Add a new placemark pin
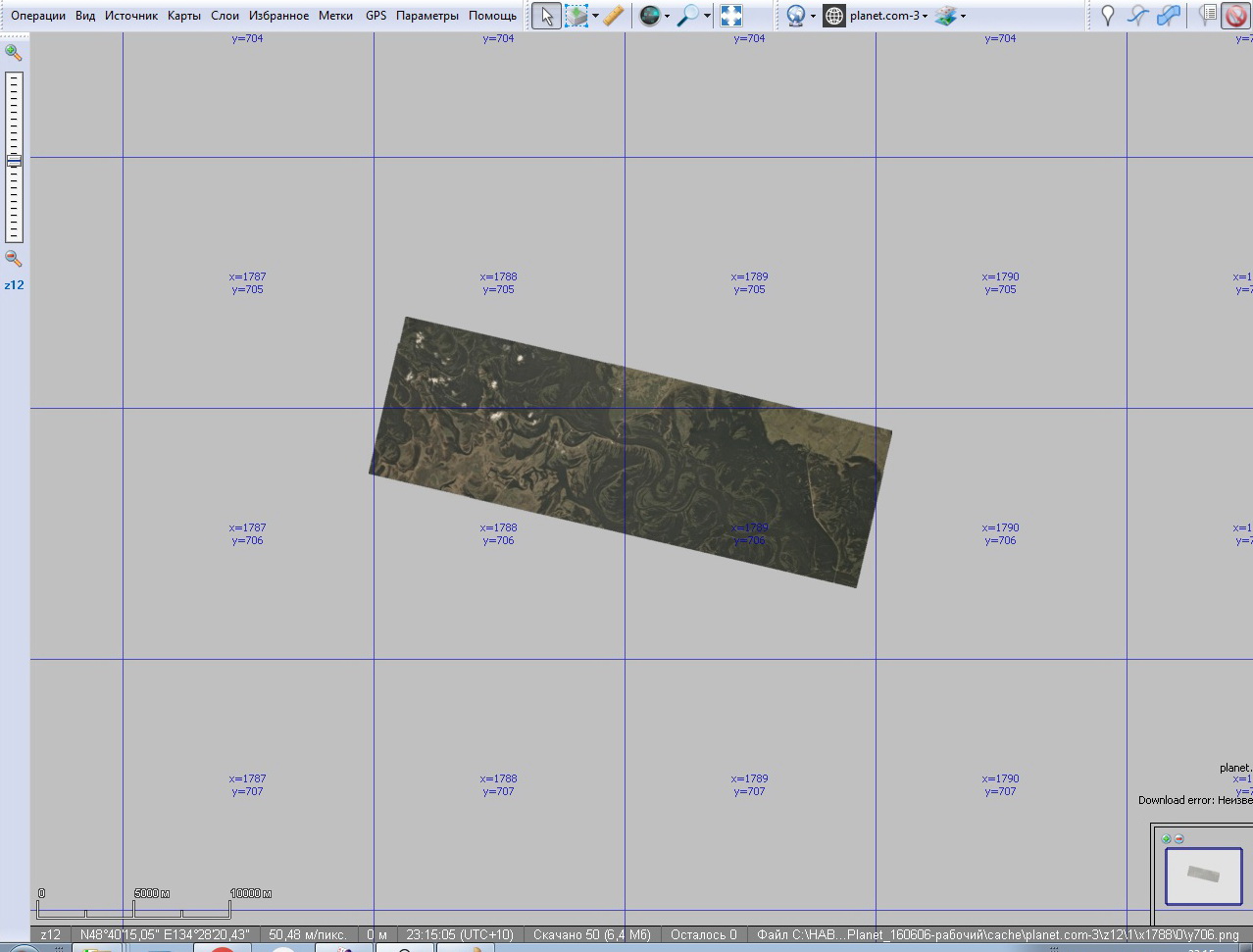Image resolution: width=1253 pixels, height=952 pixels. pos(1107,16)
